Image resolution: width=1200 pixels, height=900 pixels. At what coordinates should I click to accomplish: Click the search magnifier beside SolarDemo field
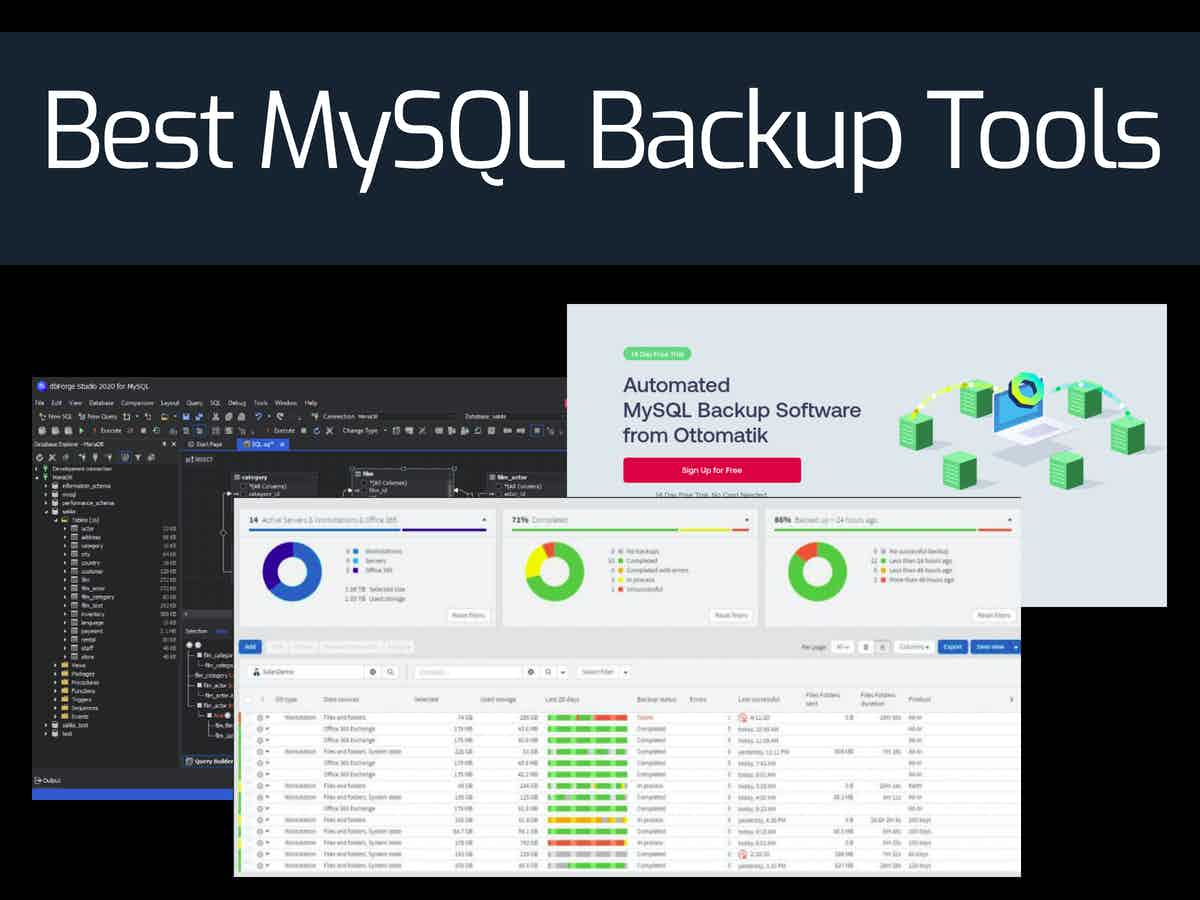391,672
